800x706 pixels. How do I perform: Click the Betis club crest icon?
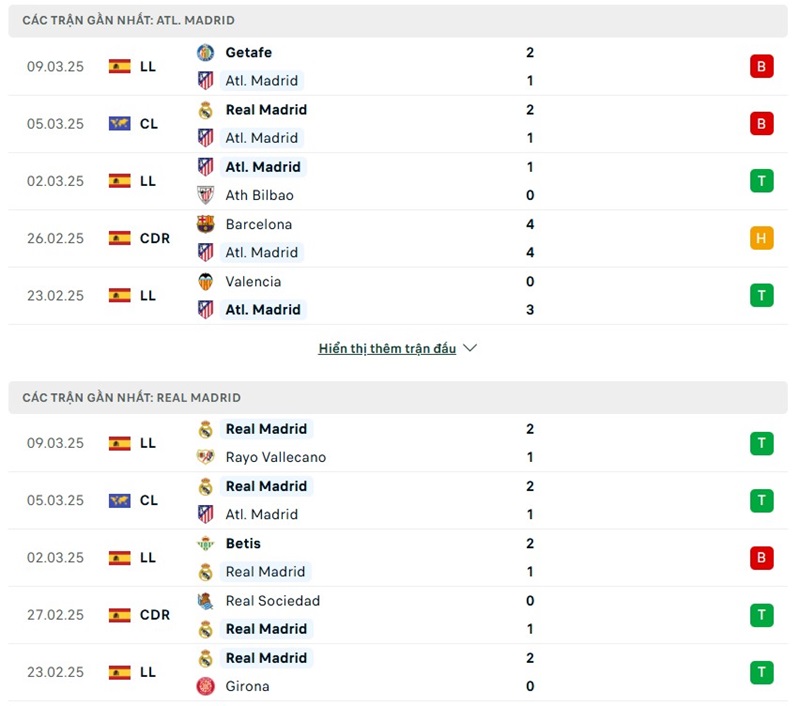205,544
